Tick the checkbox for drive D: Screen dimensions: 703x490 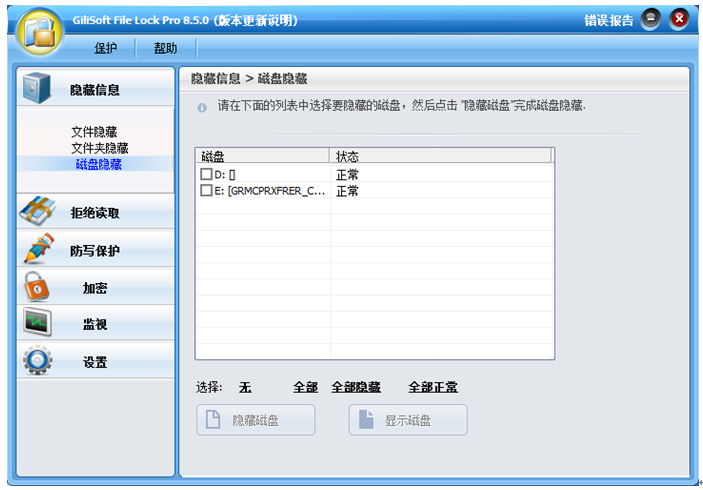coord(206,174)
